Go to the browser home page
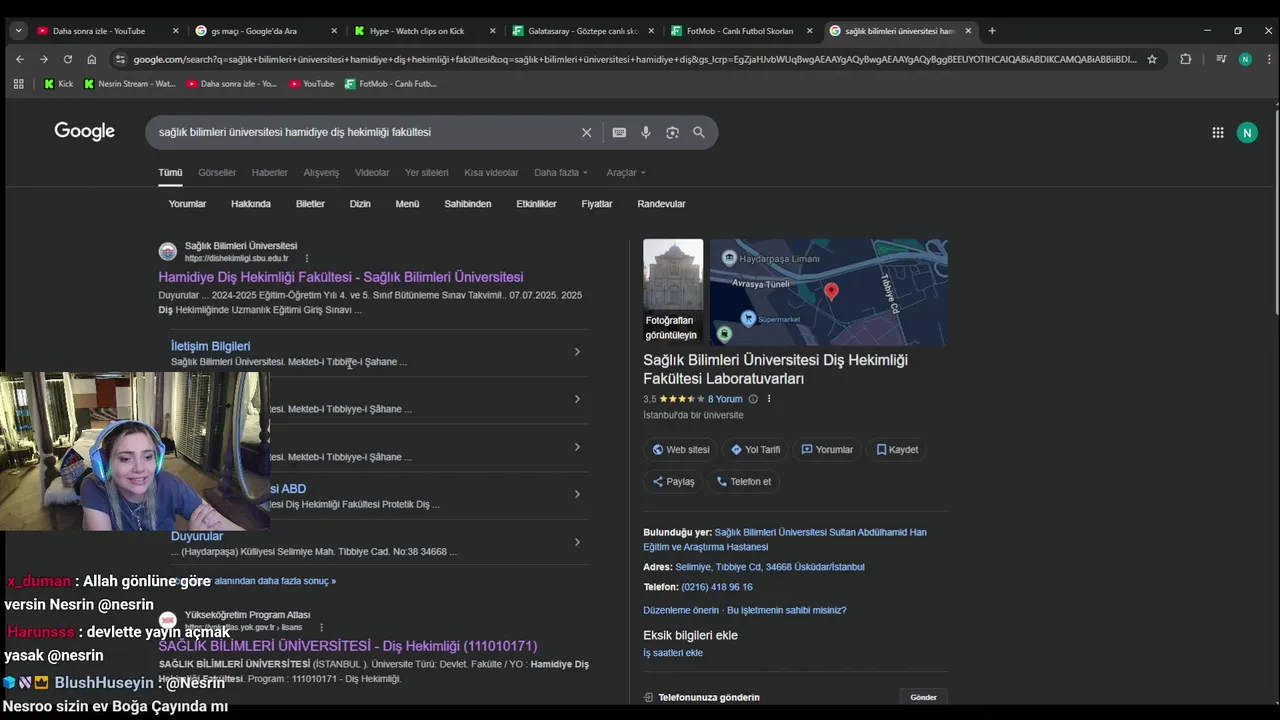Image resolution: width=1280 pixels, height=720 pixels. pos(91,59)
